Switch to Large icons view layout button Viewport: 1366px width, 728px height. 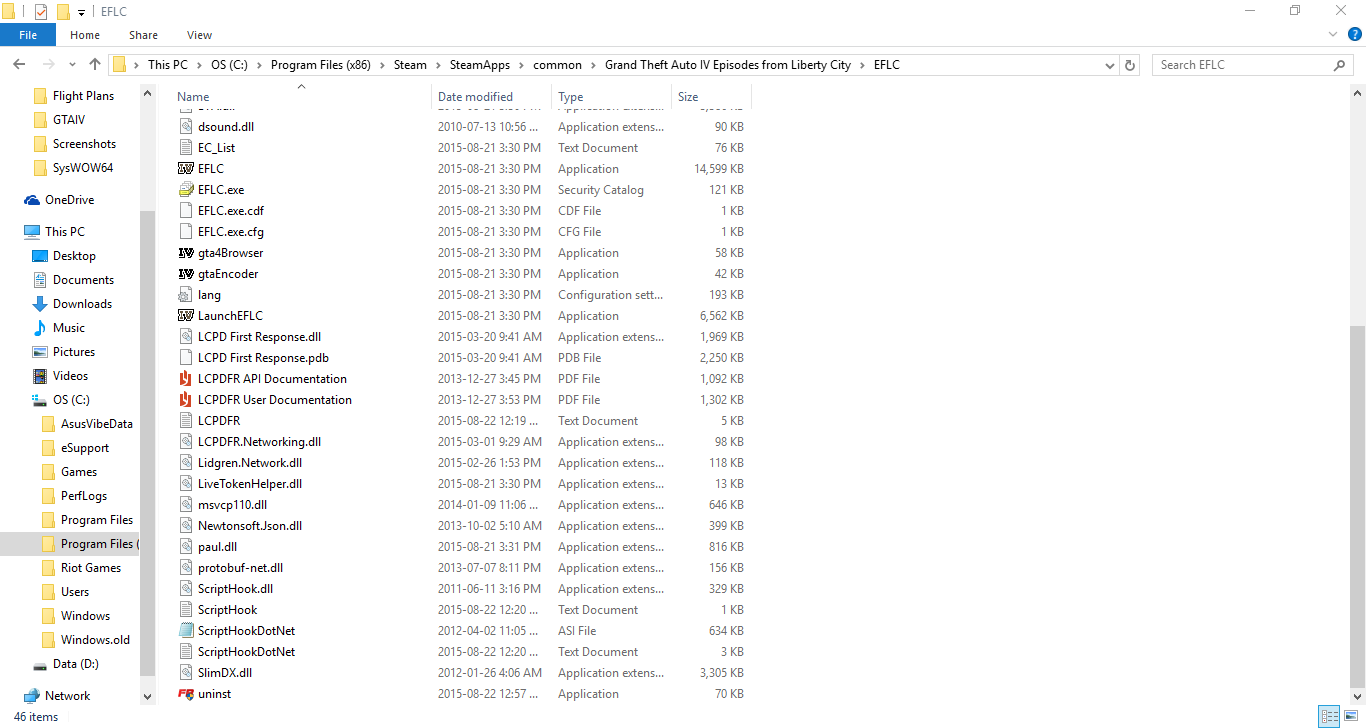coord(1351,717)
